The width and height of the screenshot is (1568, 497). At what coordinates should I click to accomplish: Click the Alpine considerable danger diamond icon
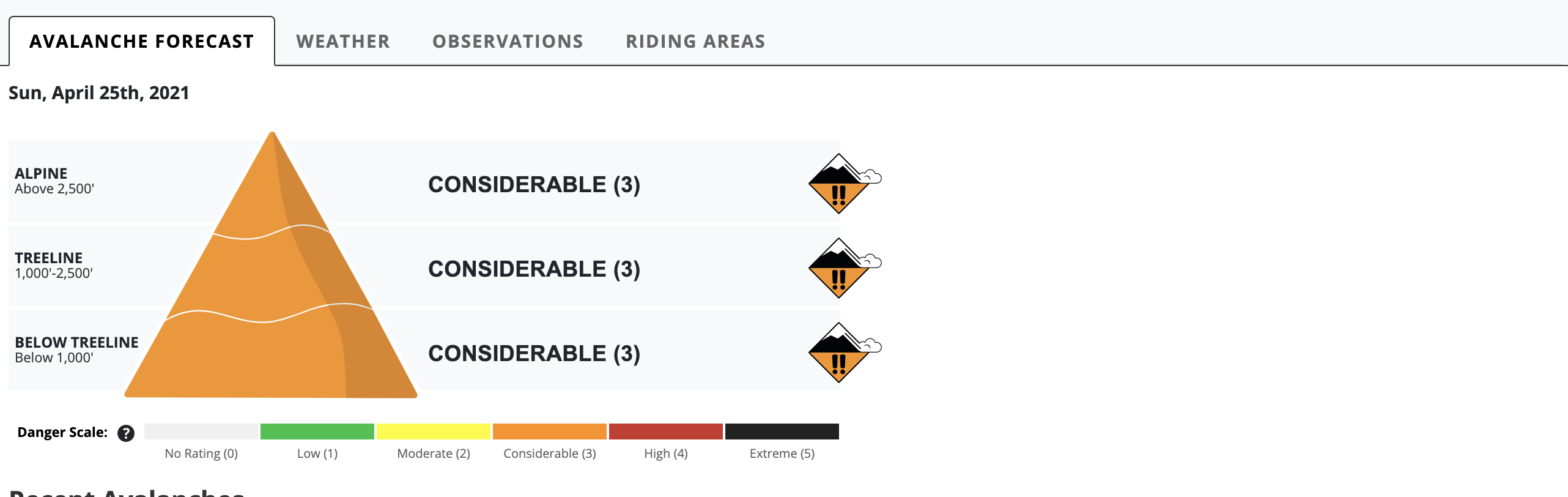tap(844, 184)
